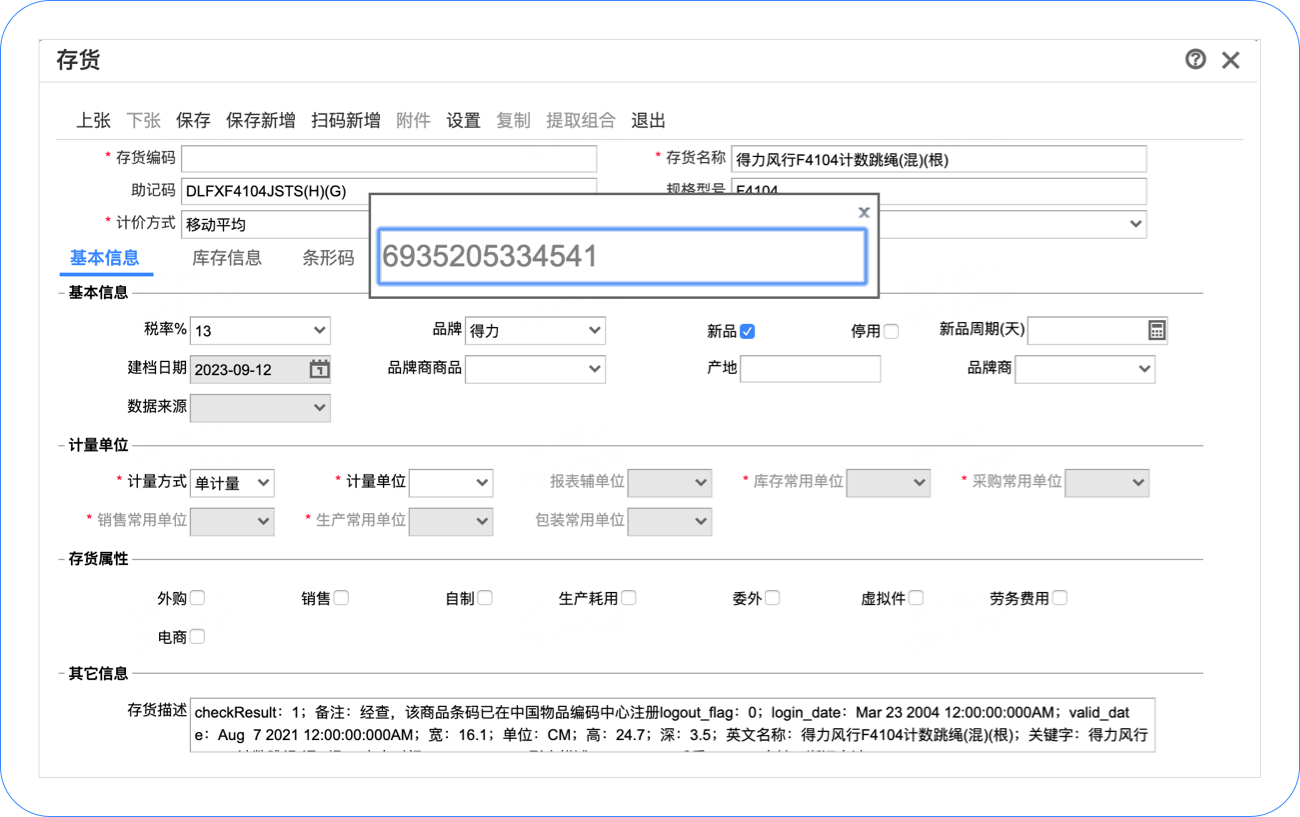Switch to the 库存信息 tab

pyautogui.click(x=227, y=258)
